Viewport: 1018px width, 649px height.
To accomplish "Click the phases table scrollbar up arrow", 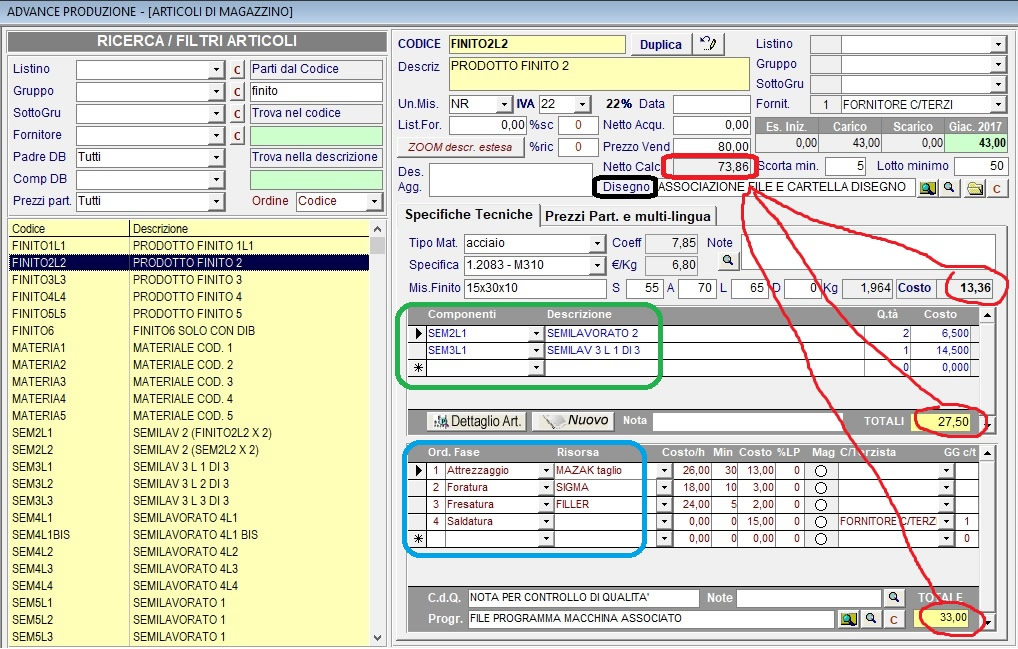I will pos(986,452).
